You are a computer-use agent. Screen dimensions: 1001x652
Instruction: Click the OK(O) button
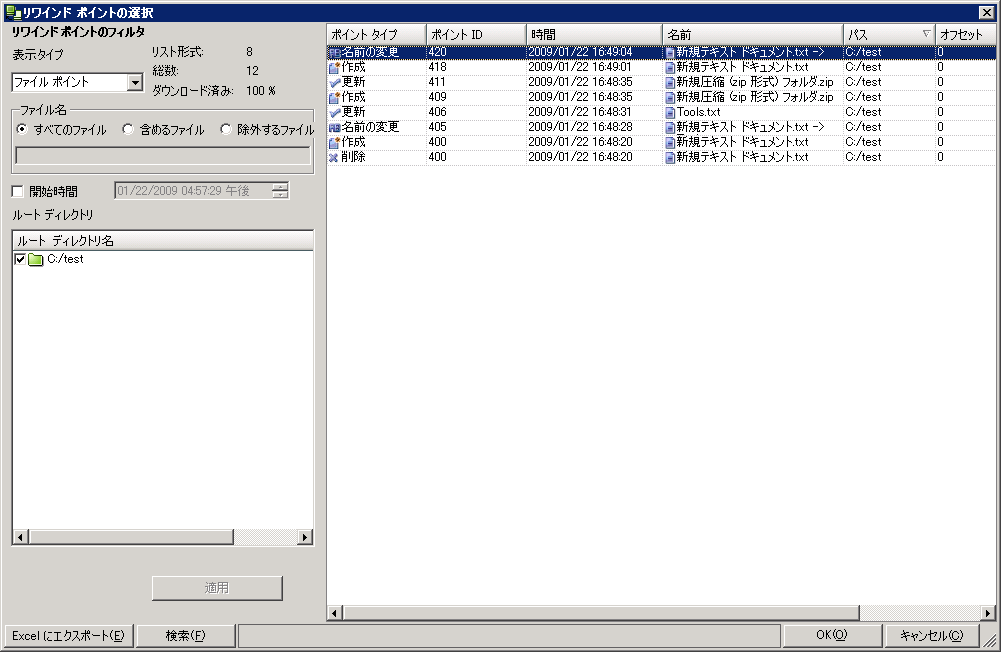point(832,635)
